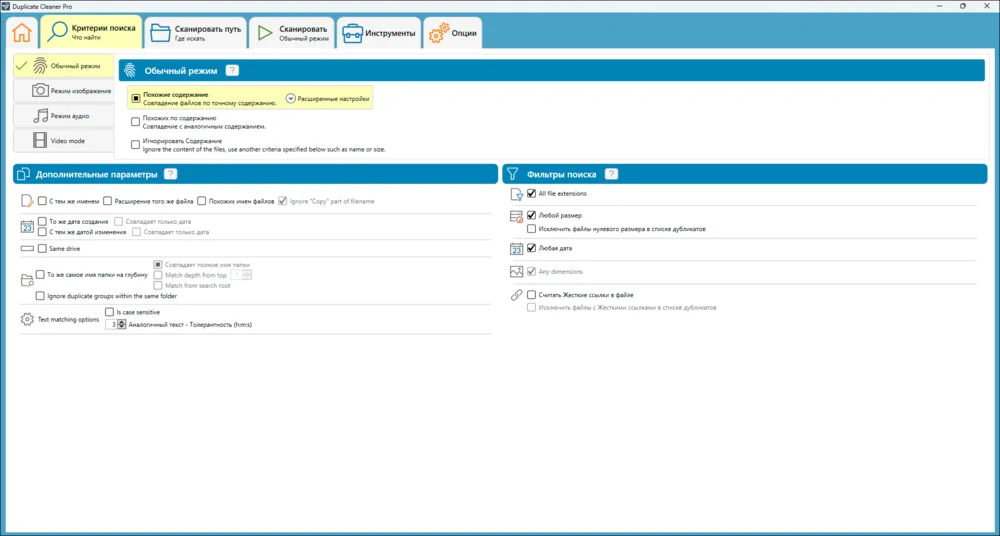This screenshot has height=536, width=1000.
Task: Enable Расширение того же файла checkbox
Action: pos(108,201)
